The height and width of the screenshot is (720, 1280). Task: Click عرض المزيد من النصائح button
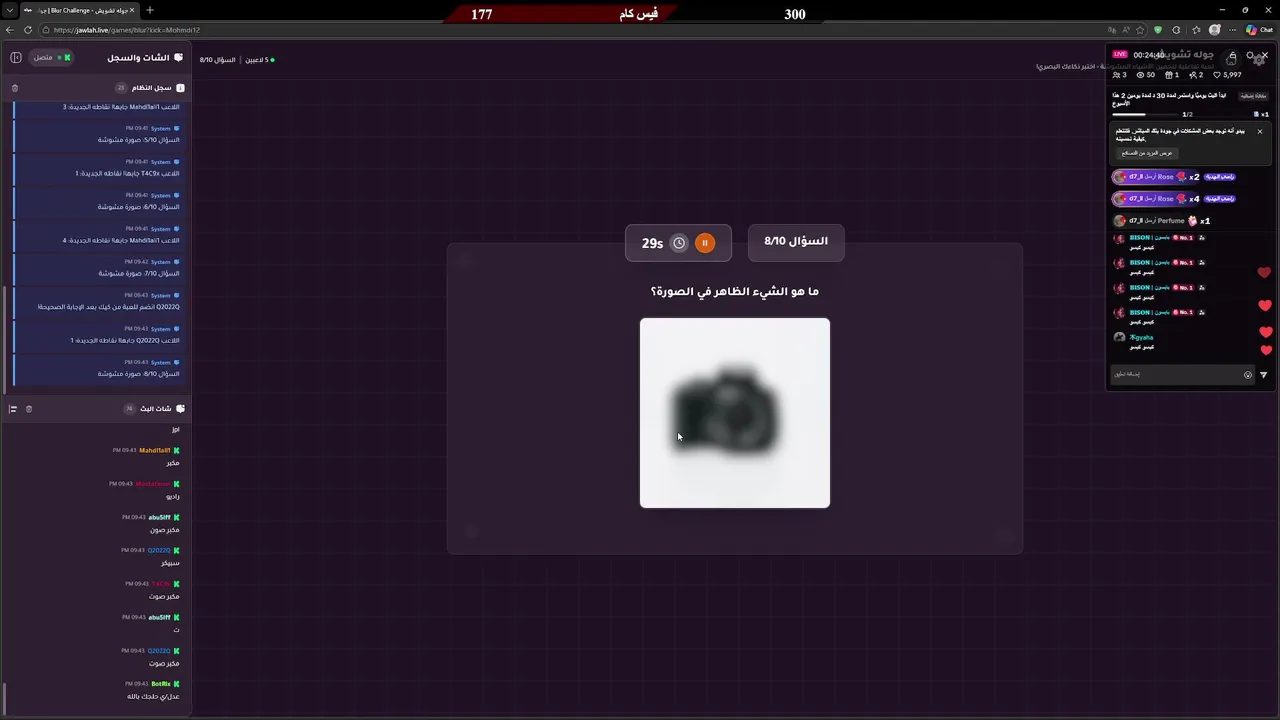(1147, 153)
